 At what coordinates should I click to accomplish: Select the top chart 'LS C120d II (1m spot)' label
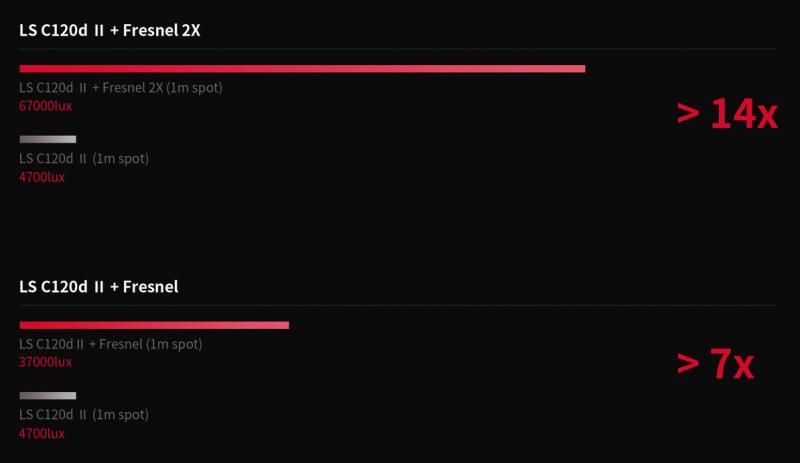pos(84,159)
